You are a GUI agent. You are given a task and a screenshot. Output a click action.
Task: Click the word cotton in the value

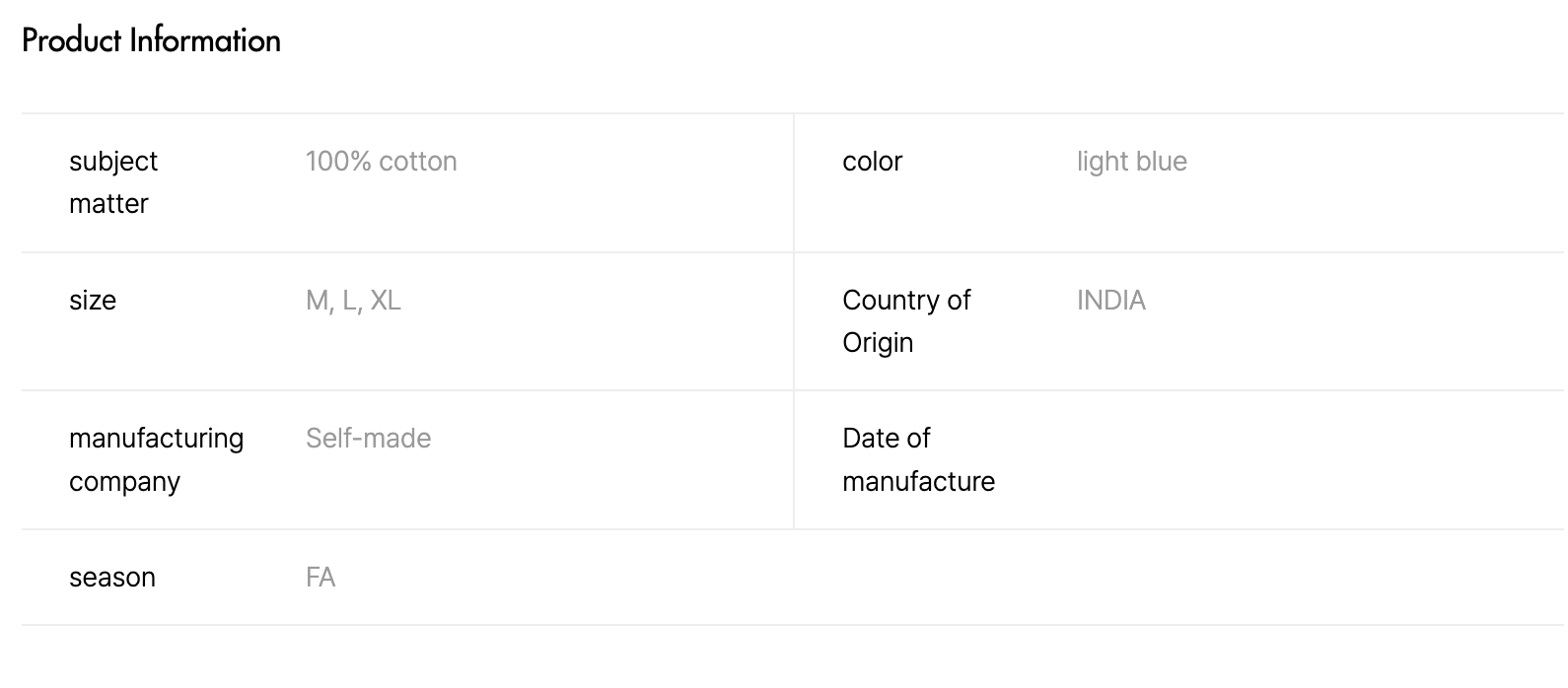click(x=419, y=162)
